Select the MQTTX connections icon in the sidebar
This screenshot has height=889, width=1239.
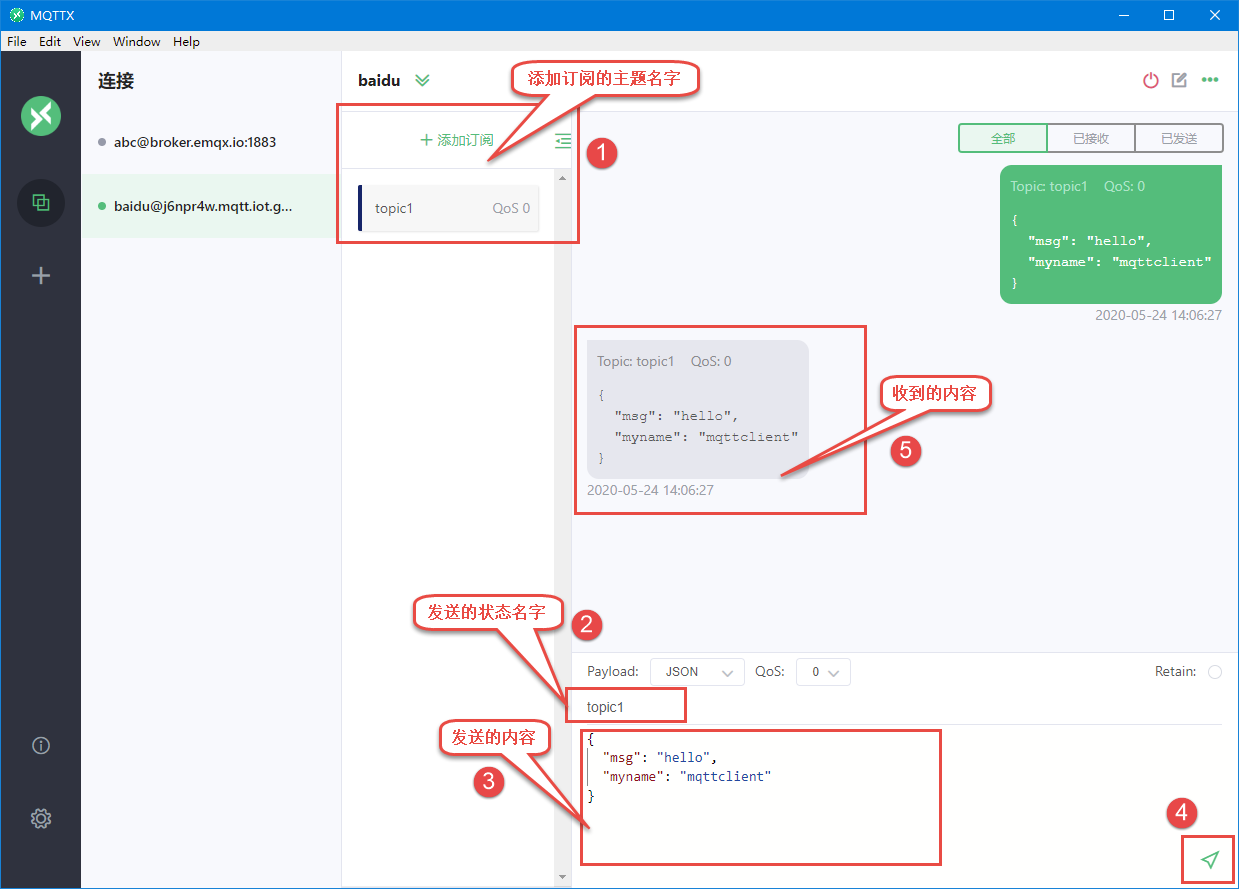pos(40,115)
